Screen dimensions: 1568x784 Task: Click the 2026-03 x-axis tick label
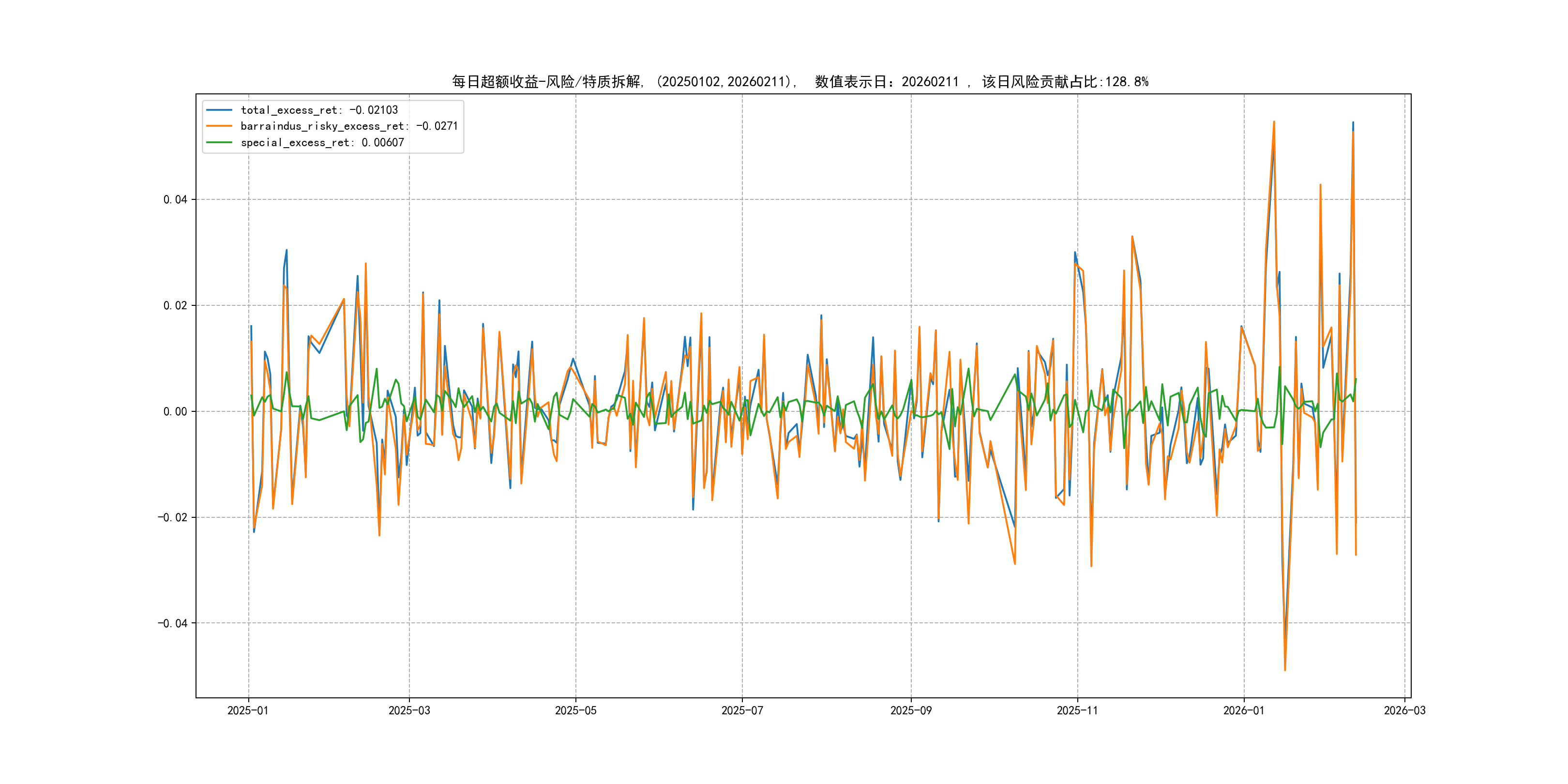point(1404,711)
